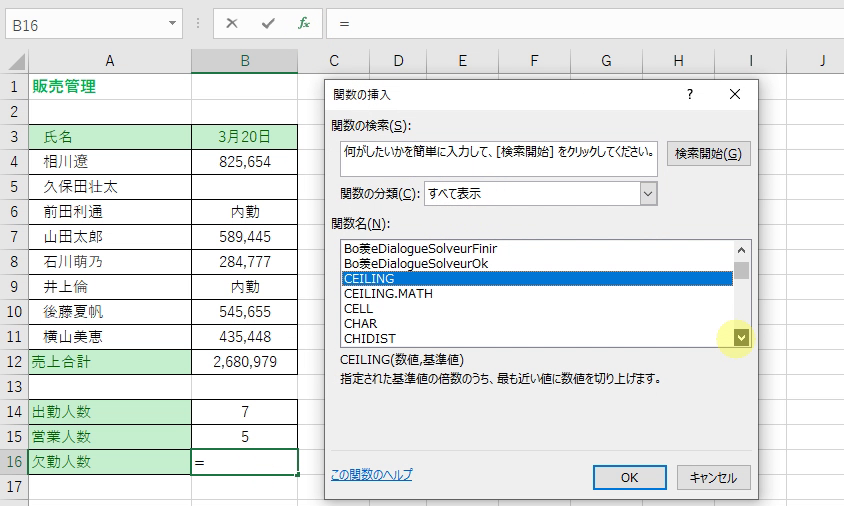The width and height of the screenshot is (844, 506).
Task: Click the function search text field
Action: tap(498, 153)
